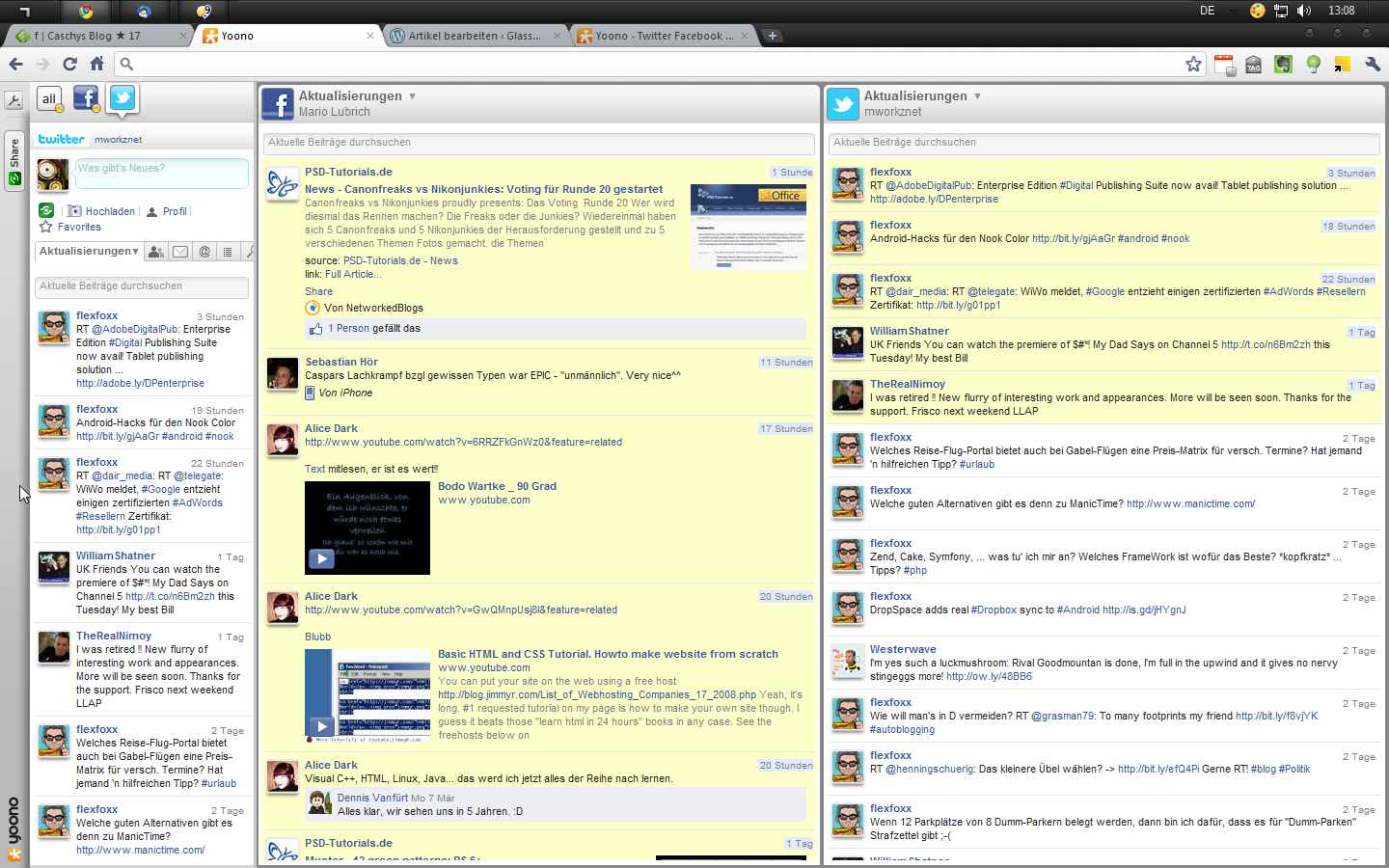Viewport: 1389px width, 868px height.
Task: Click the 'Was gibt's Neues?' status field
Action: click(160, 173)
